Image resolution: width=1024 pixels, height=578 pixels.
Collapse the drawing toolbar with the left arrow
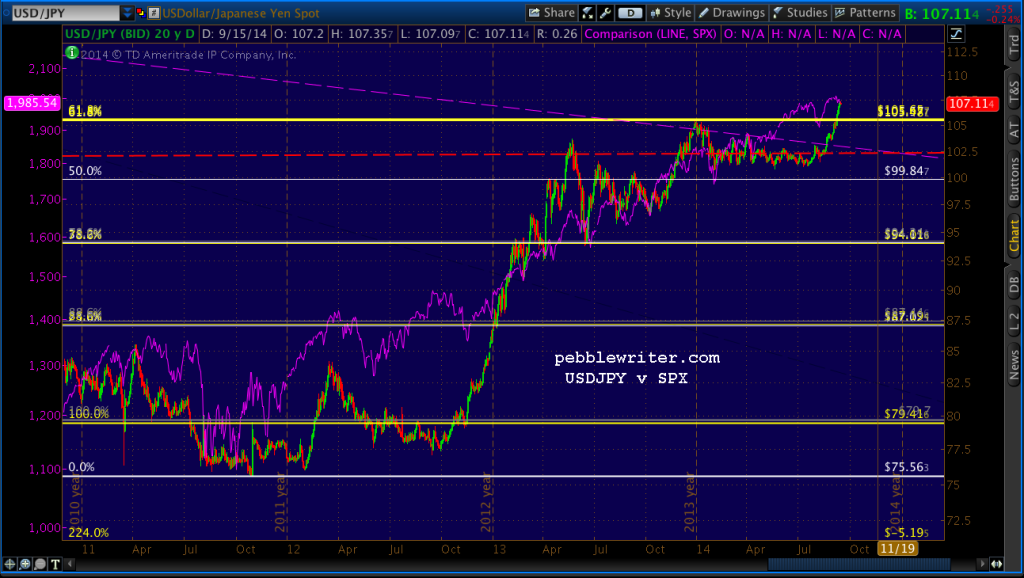point(69,563)
